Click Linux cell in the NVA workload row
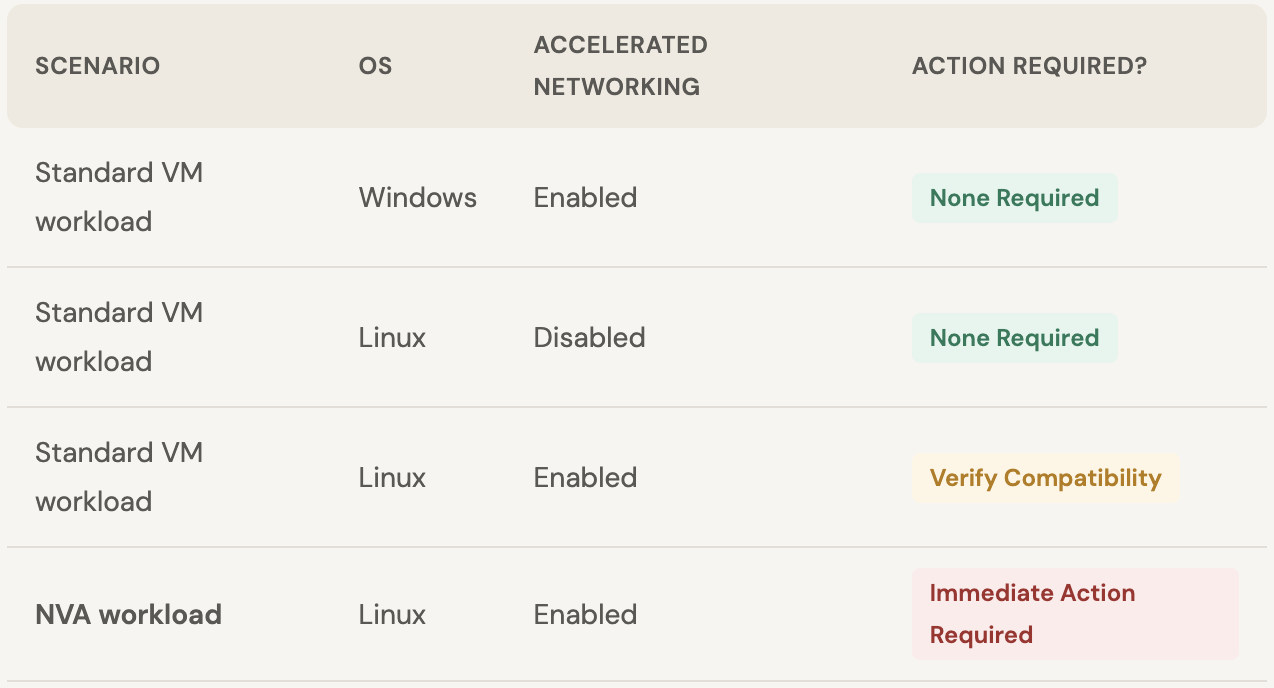 (392, 614)
